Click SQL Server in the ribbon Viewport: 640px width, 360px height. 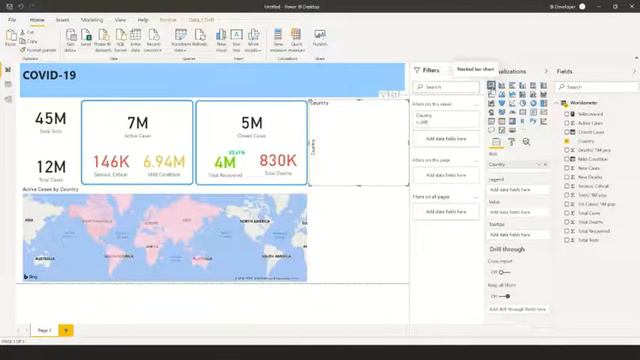(120, 40)
